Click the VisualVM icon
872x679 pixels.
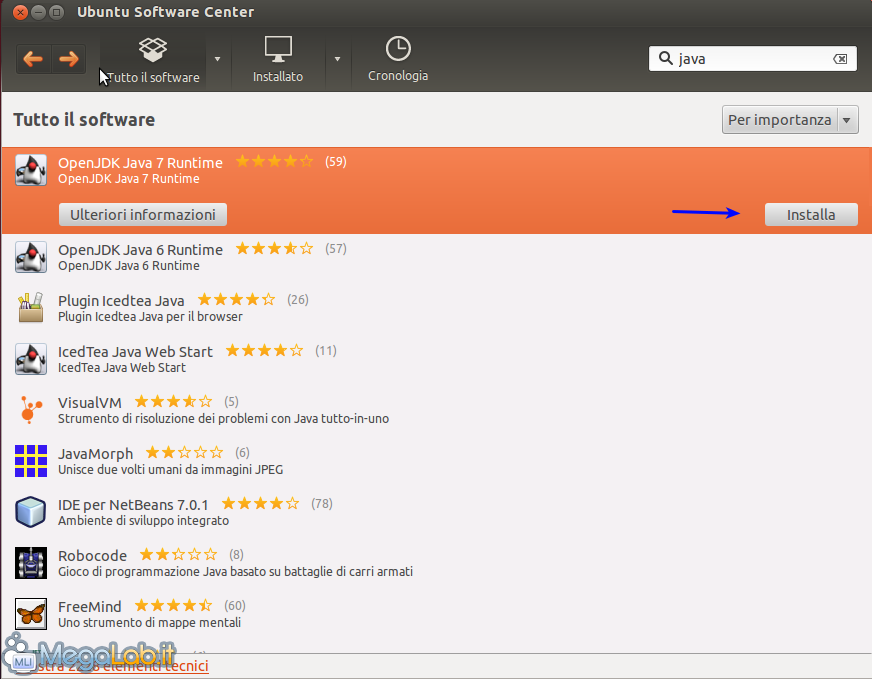[x=31, y=410]
